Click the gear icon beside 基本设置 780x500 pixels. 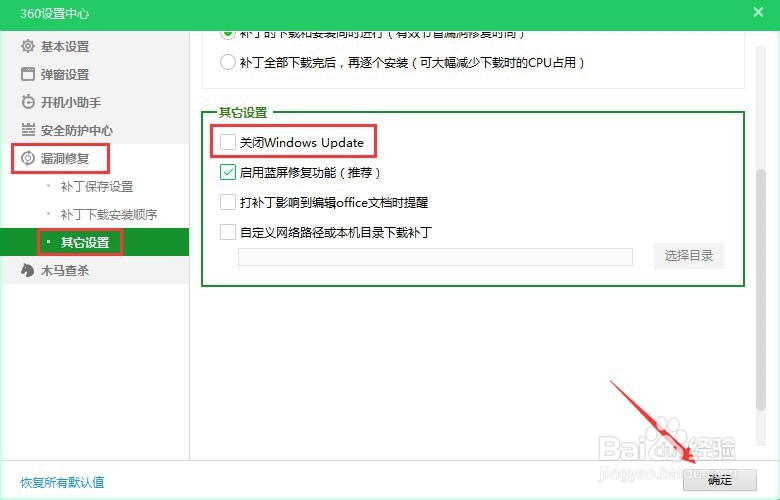click(28, 46)
